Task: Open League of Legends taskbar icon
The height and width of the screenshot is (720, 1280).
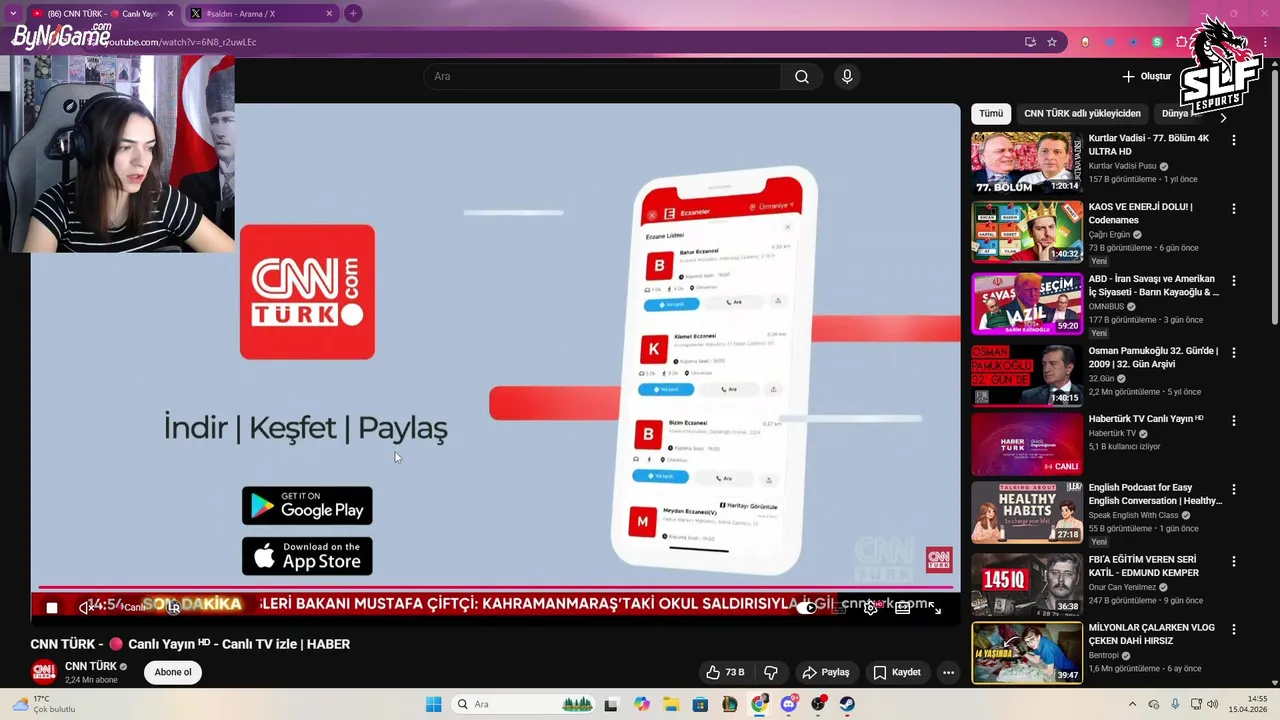Action: (730, 704)
